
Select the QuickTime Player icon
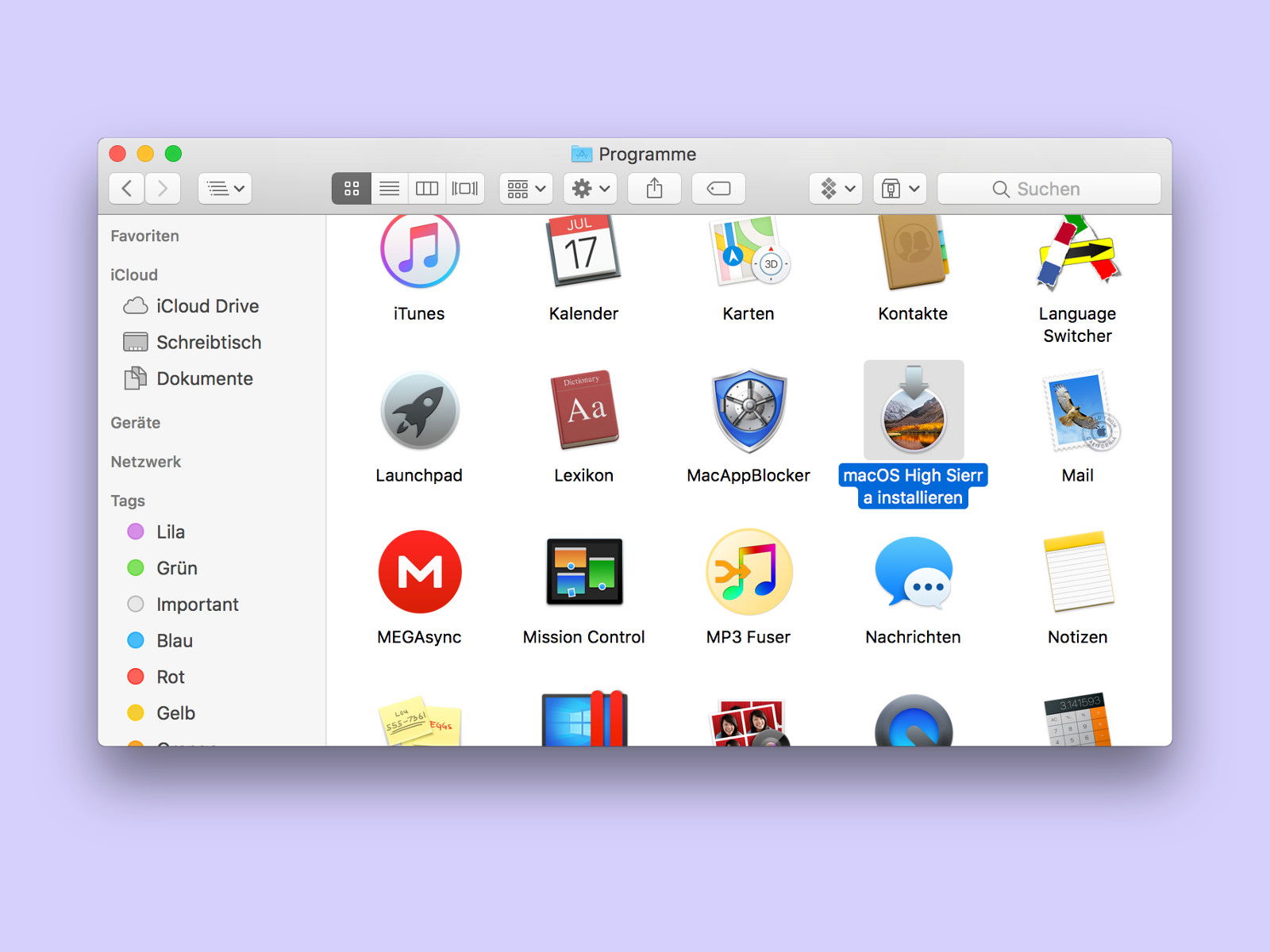coord(913,720)
